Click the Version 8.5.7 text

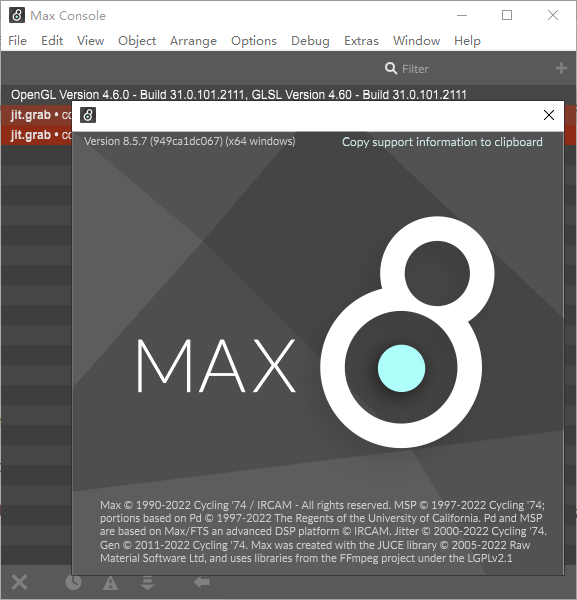click(x=189, y=141)
